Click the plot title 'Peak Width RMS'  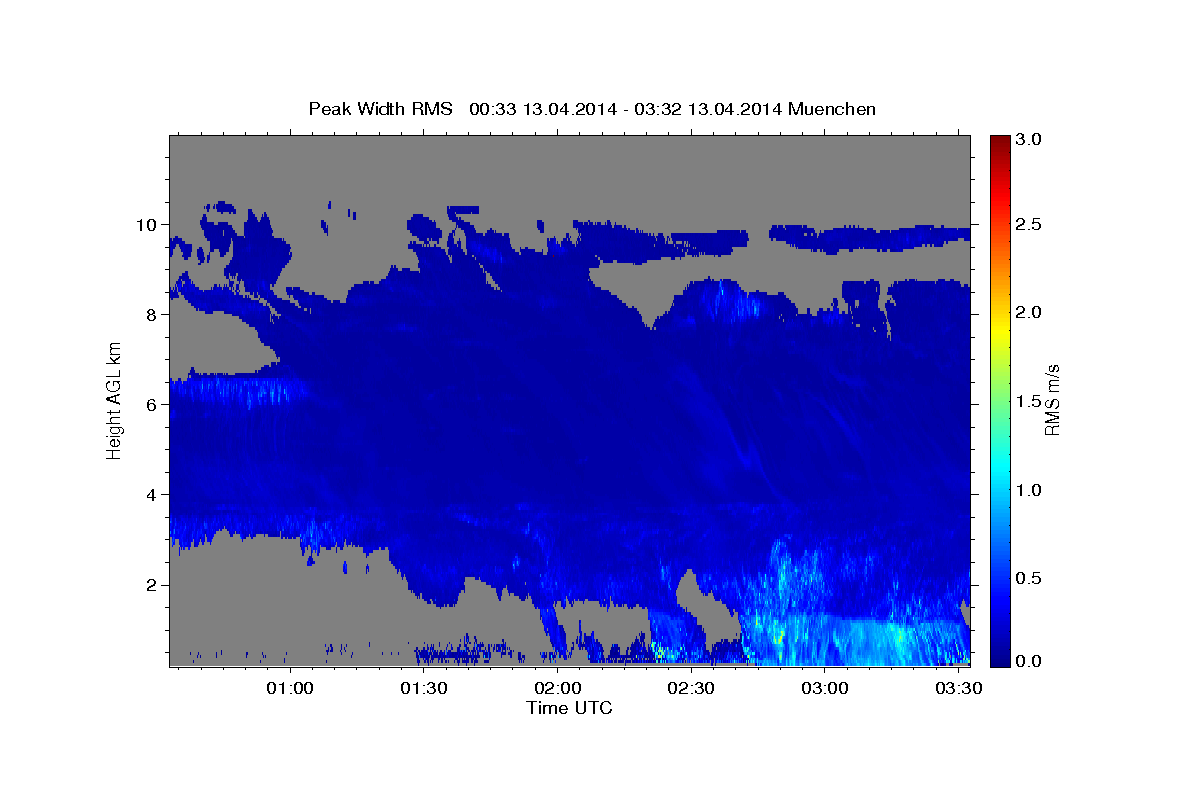380,108
